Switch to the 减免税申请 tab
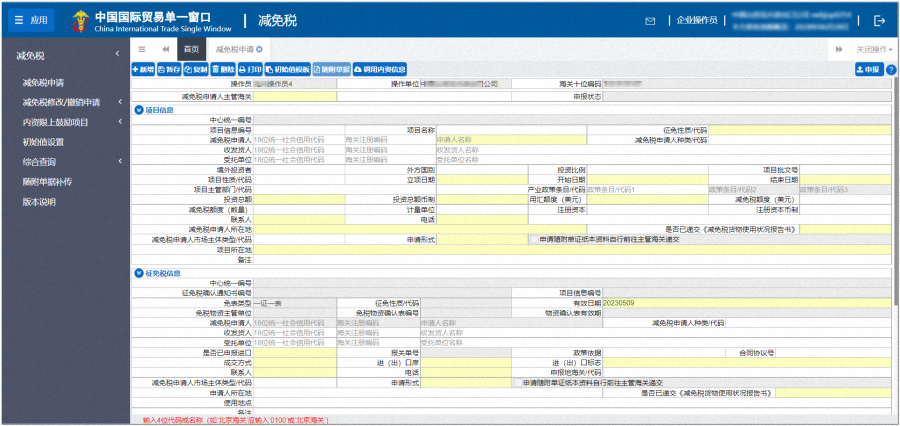900x426 pixels. pos(235,49)
